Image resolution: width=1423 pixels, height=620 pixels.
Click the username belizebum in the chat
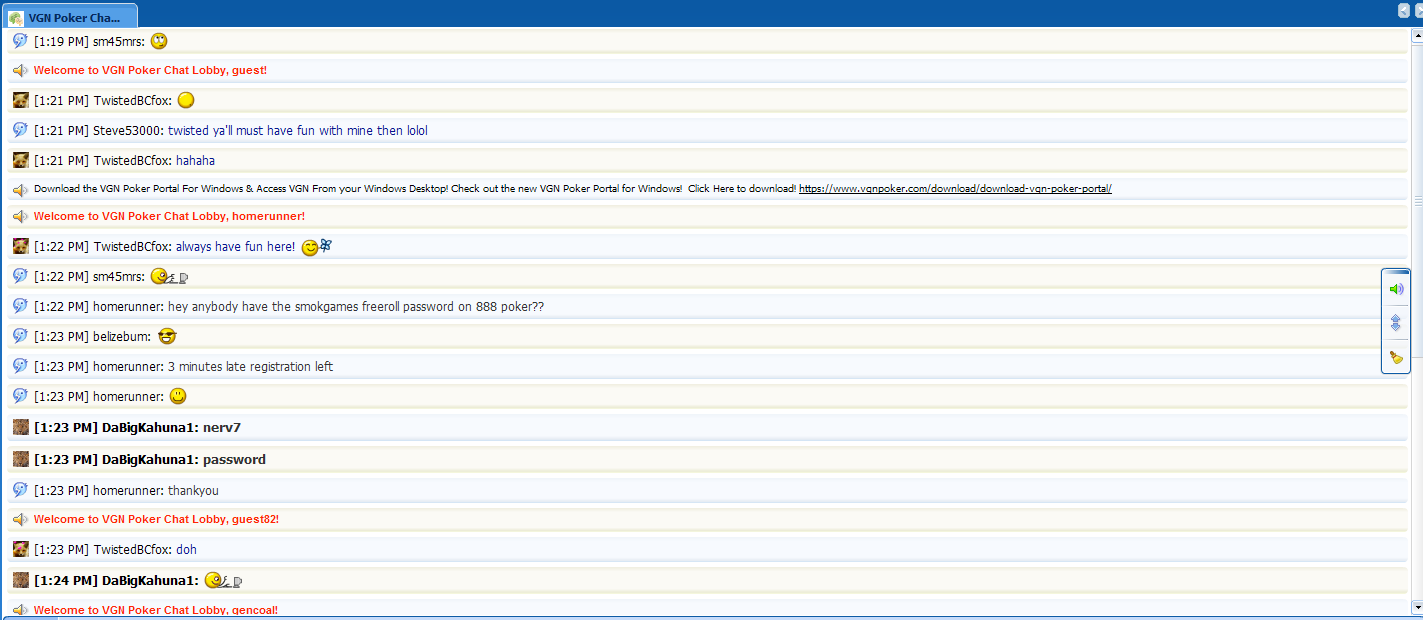click(121, 337)
